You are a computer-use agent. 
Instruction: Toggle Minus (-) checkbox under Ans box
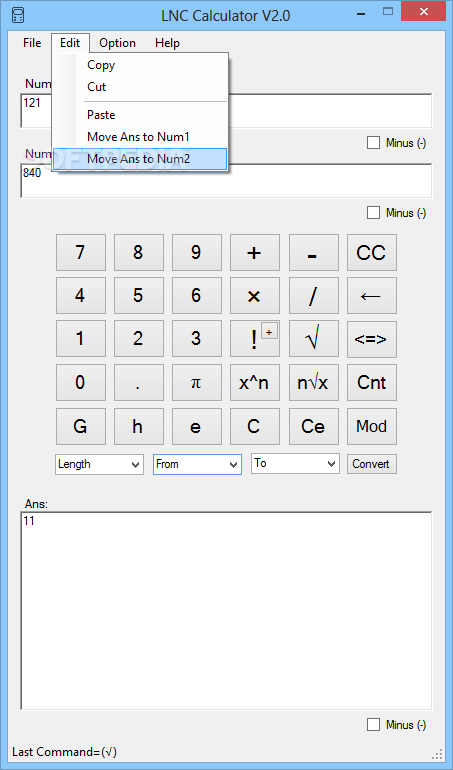click(373, 724)
